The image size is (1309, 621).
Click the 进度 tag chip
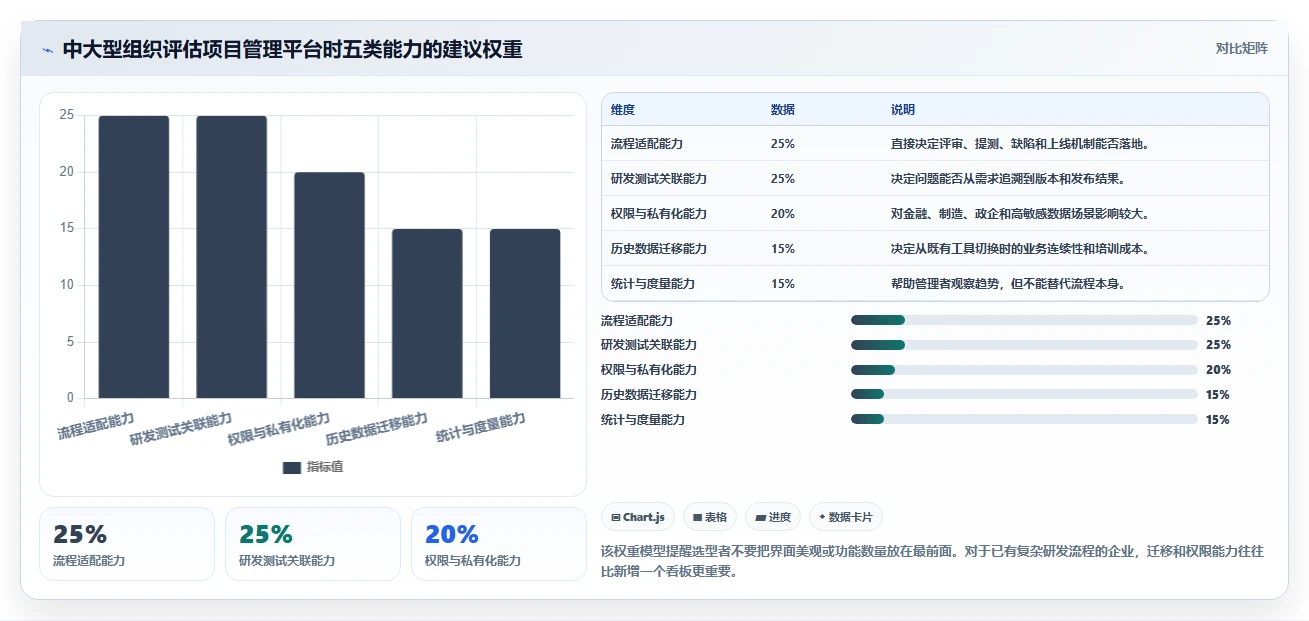(773, 517)
